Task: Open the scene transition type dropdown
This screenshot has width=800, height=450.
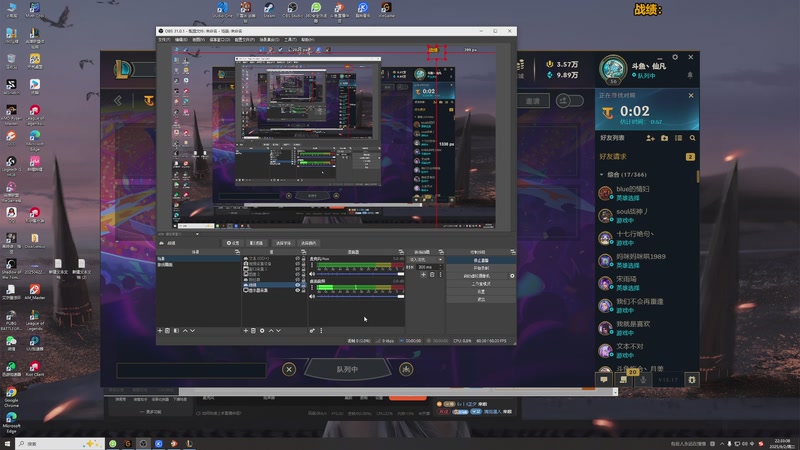Action: tap(426, 260)
